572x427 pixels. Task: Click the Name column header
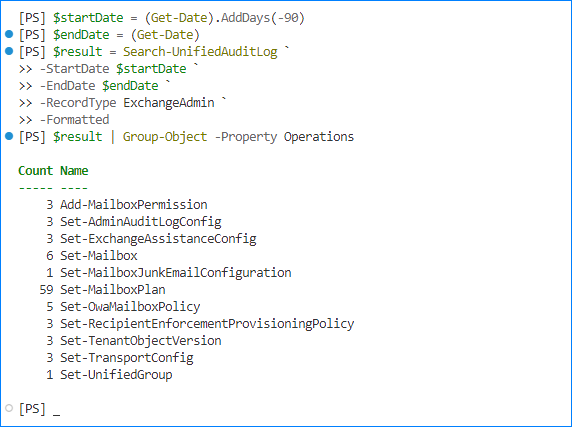74,171
